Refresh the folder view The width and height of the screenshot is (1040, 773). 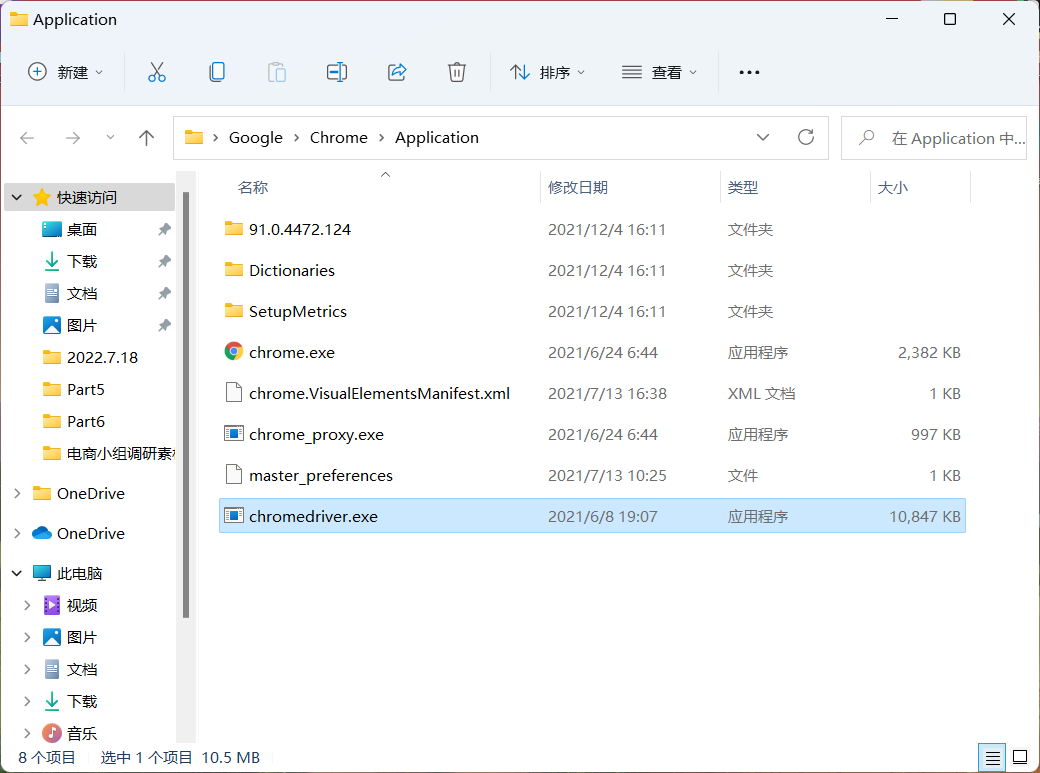(x=806, y=137)
